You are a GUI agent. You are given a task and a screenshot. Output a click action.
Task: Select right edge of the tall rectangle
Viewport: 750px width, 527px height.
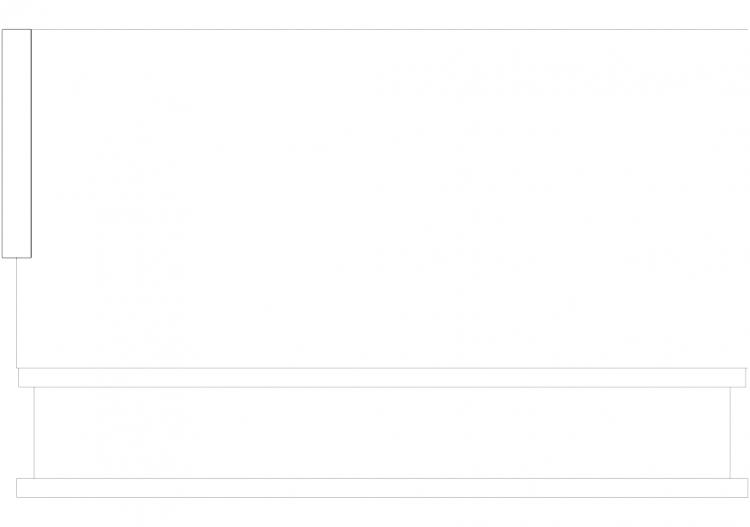[x=32, y=143]
